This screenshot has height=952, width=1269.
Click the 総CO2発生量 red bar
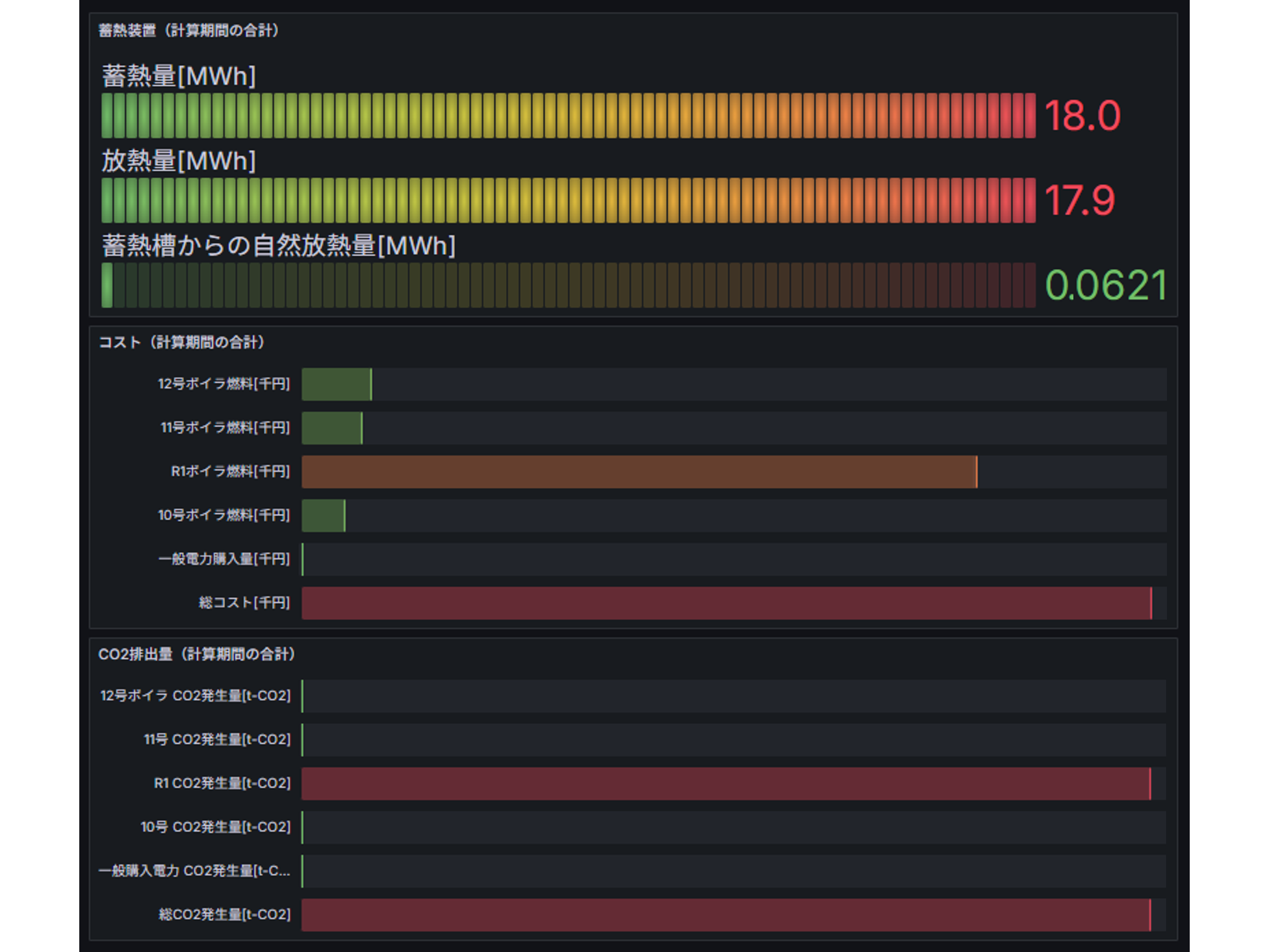726,915
